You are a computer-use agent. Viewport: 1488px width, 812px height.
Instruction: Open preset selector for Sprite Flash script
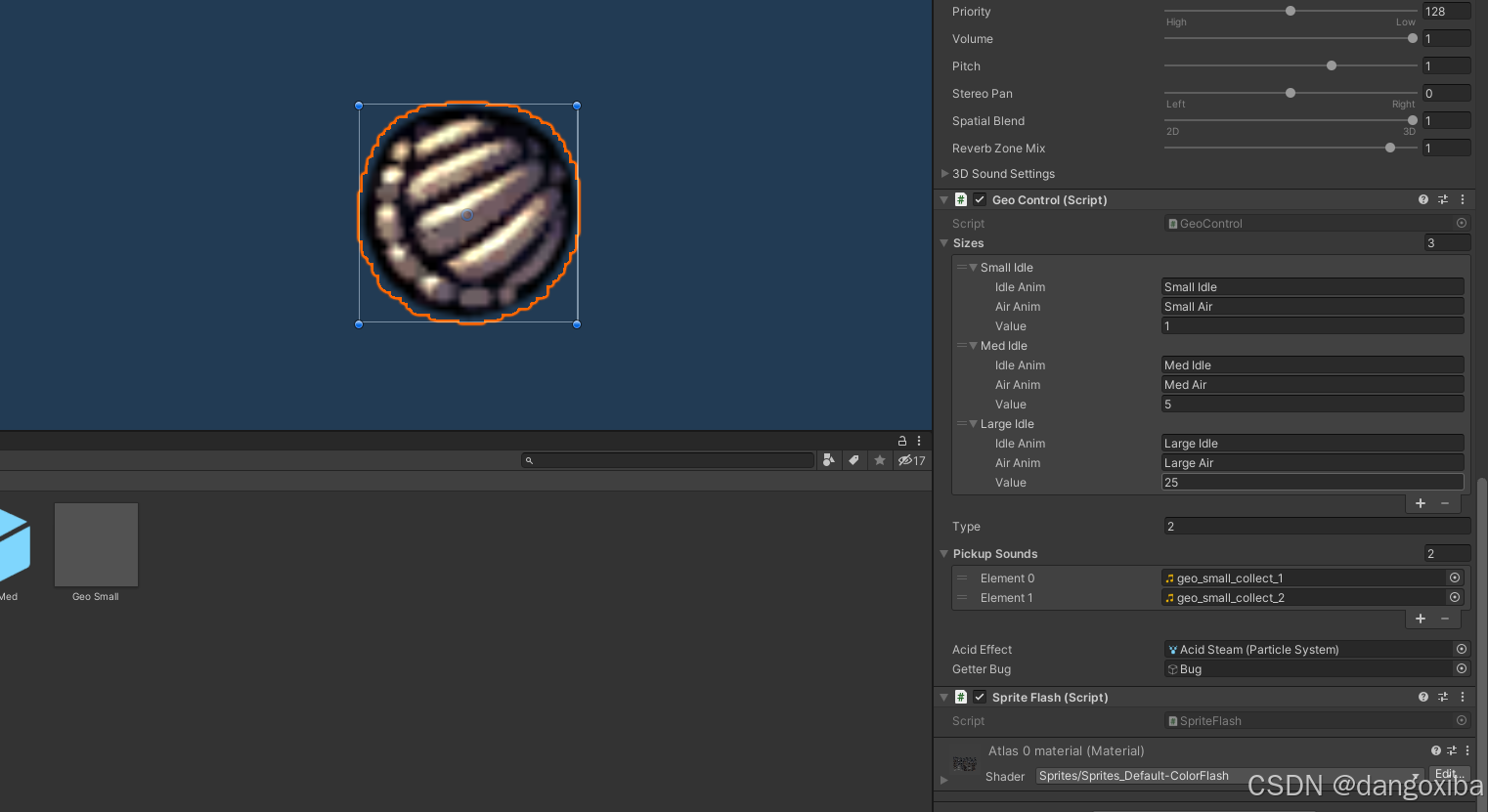click(1443, 697)
